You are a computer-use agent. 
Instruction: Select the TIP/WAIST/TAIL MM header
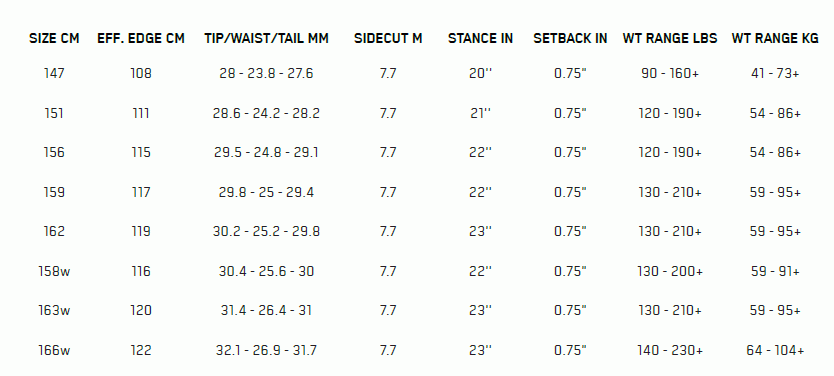coord(266,38)
